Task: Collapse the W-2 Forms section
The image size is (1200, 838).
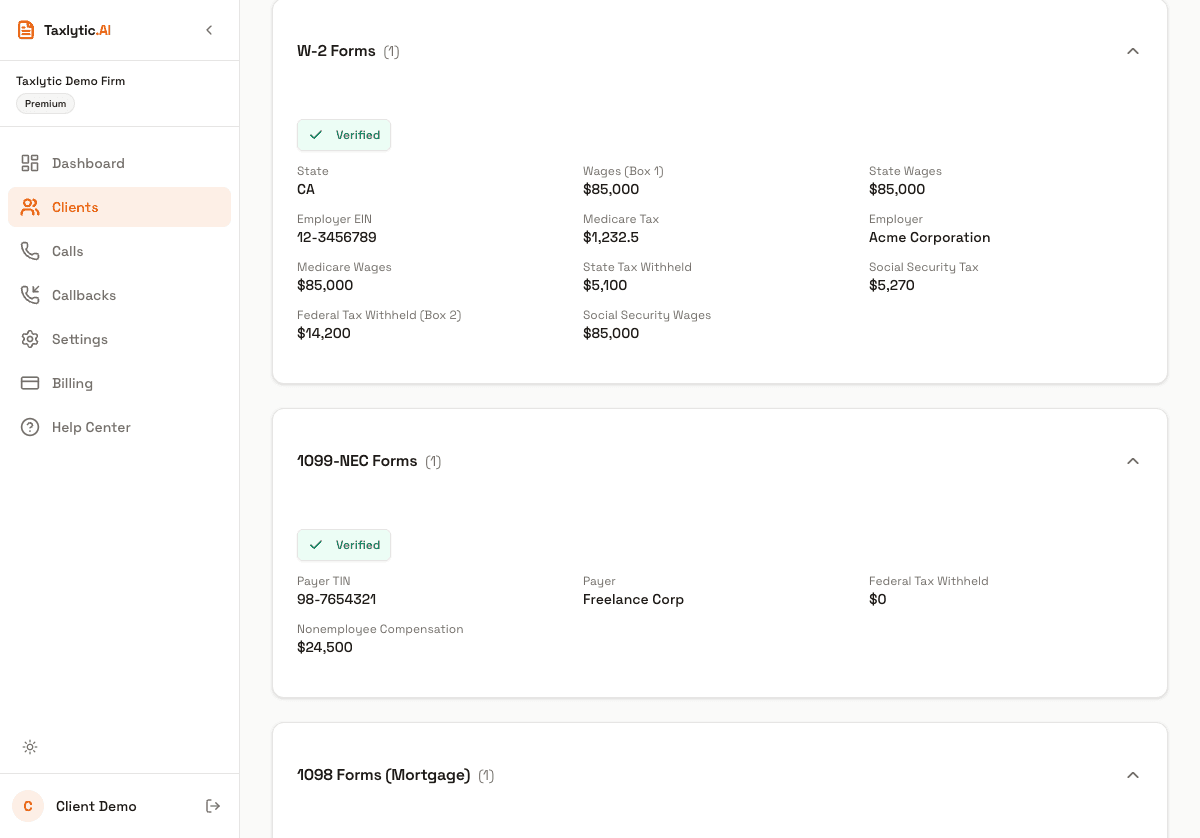Action: point(1133,50)
